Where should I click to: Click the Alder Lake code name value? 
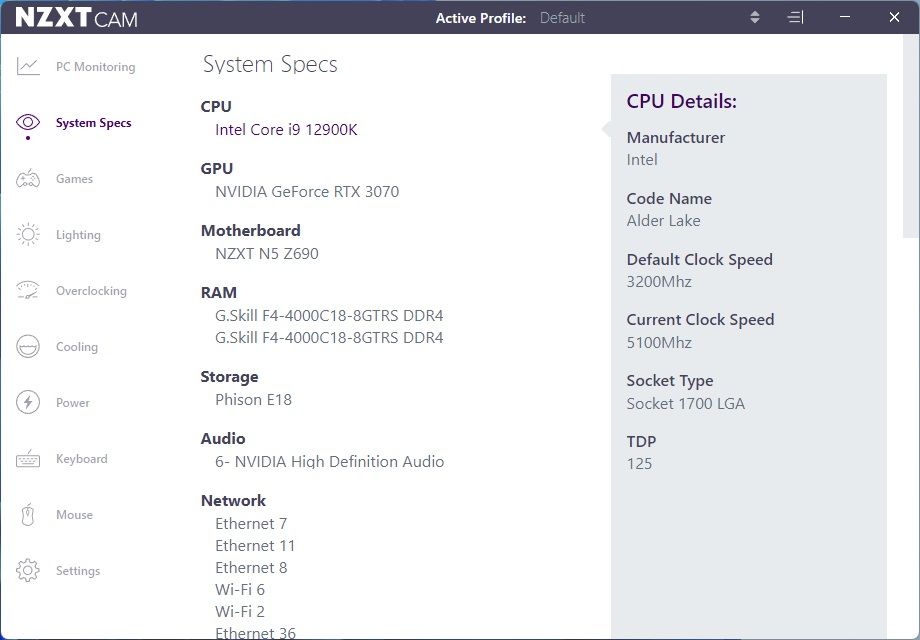(x=664, y=221)
